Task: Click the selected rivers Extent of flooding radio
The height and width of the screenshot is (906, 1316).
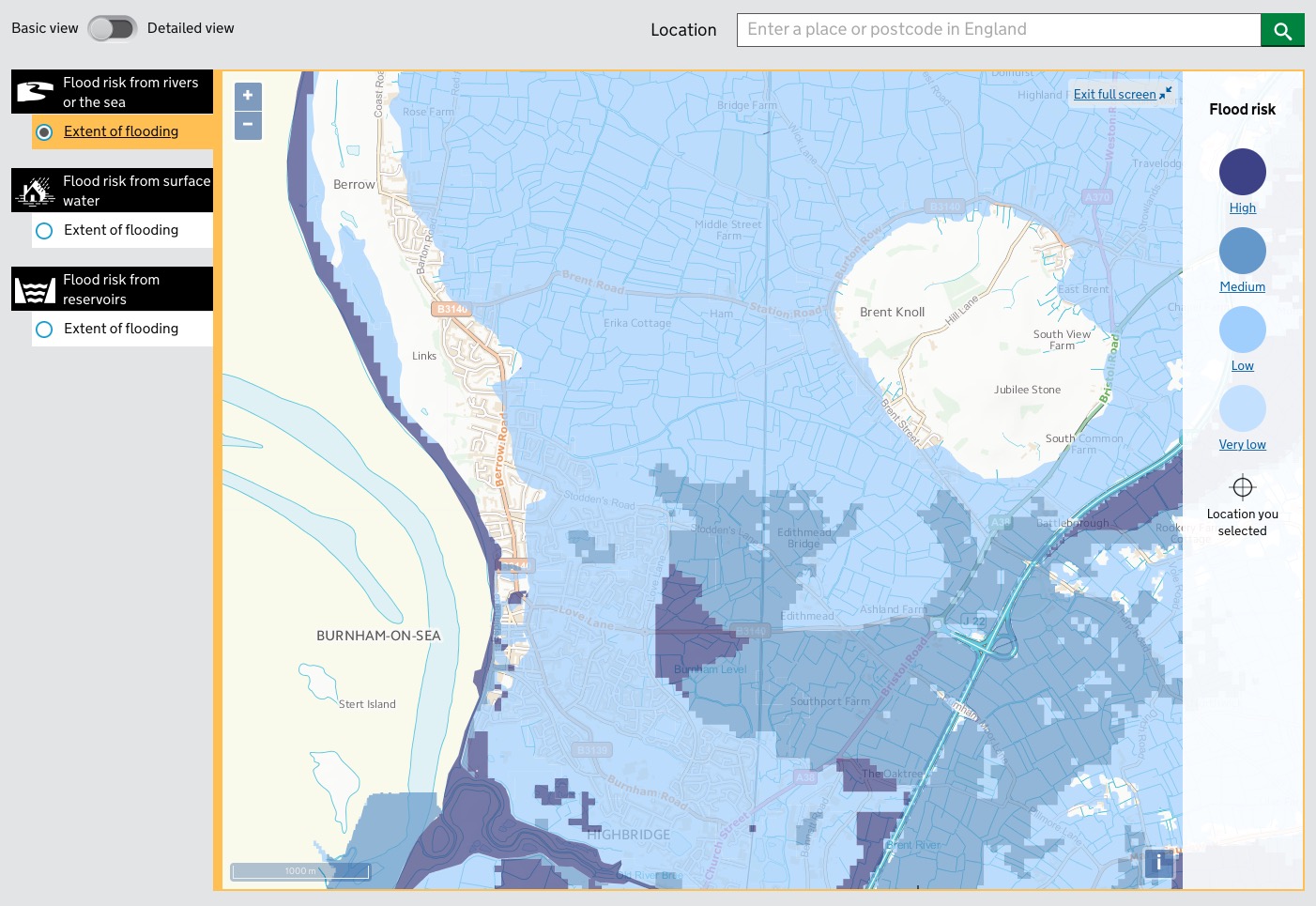Action: 44,131
